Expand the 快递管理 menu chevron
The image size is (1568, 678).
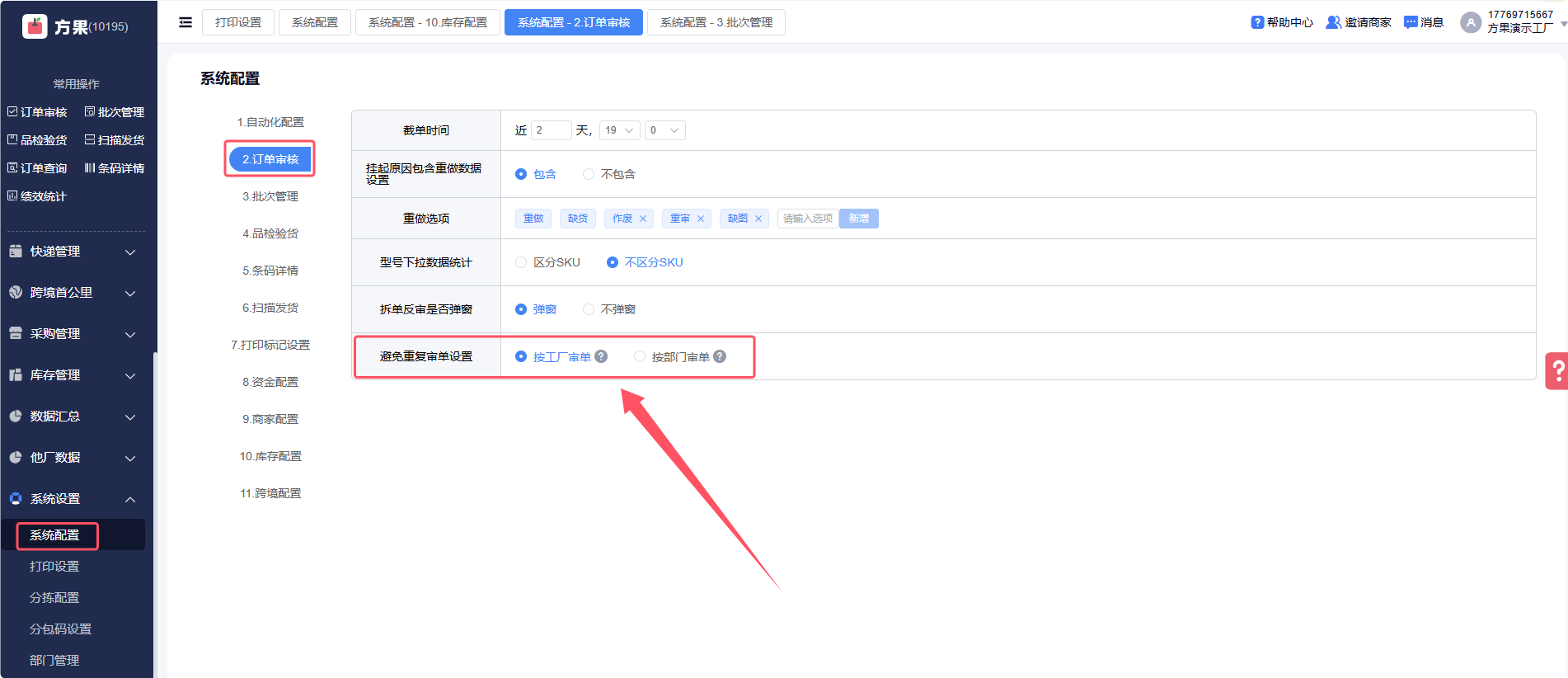point(130,252)
